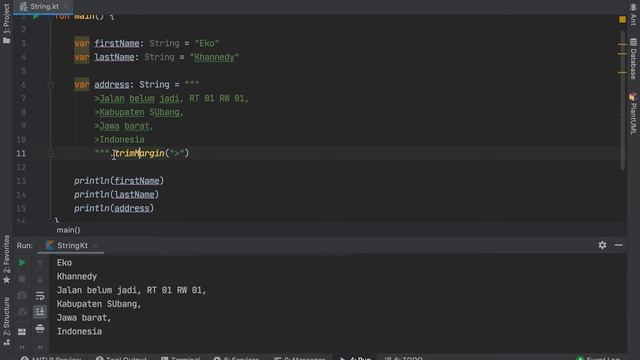This screenshot has width=640, height=360.
Task: Click 'Indonesia' in console output
Action: click(79, 331)
